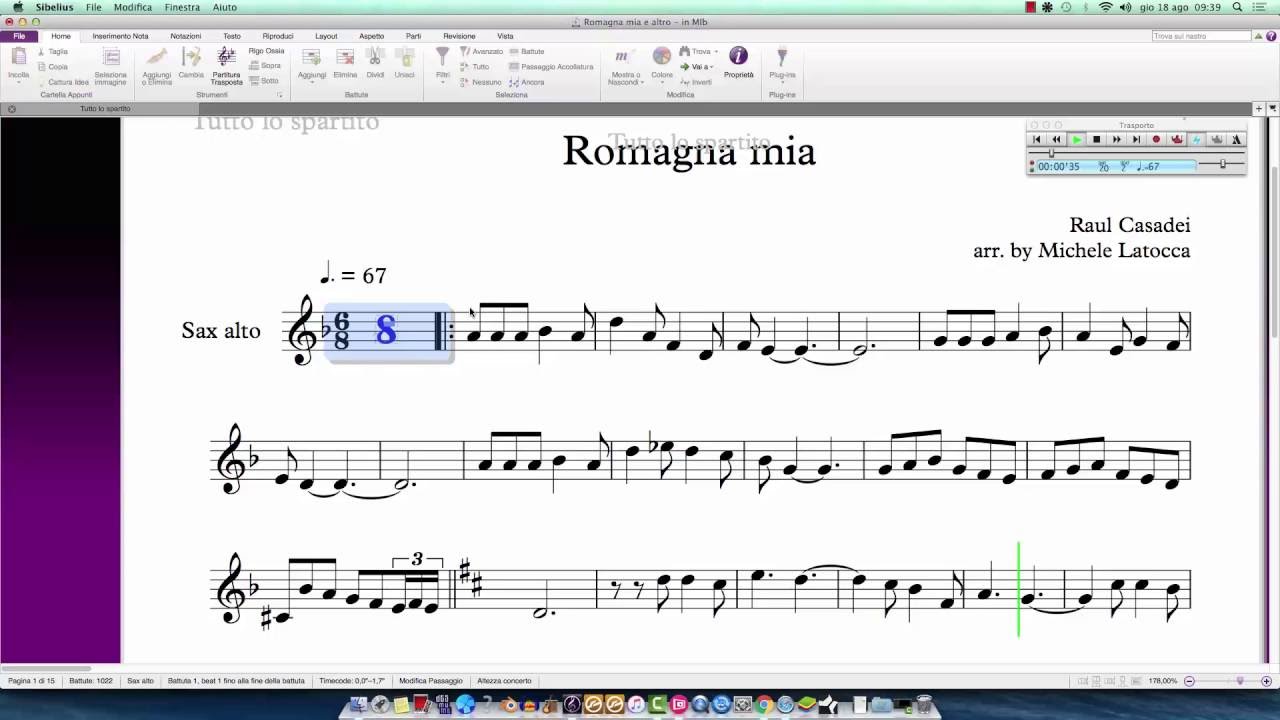
Task: Click the Transport record button
Action: 1156,140
